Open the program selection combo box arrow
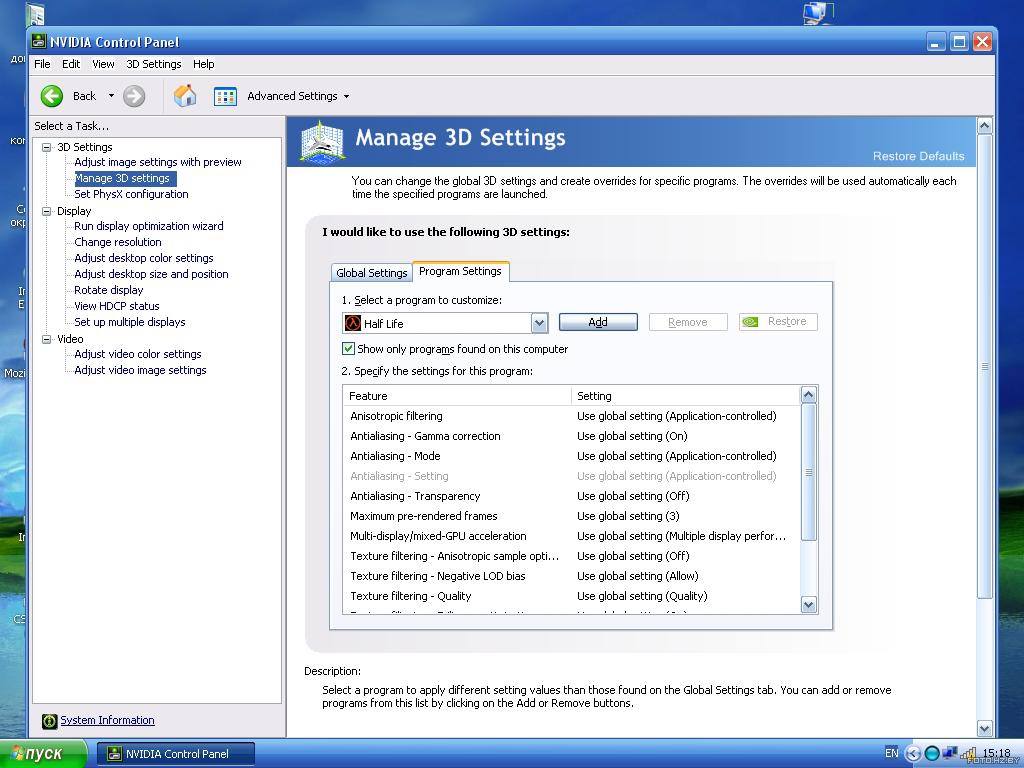The height and width of the screenshot is (768, 1024). pyautogui.click(x=539, y=323)
